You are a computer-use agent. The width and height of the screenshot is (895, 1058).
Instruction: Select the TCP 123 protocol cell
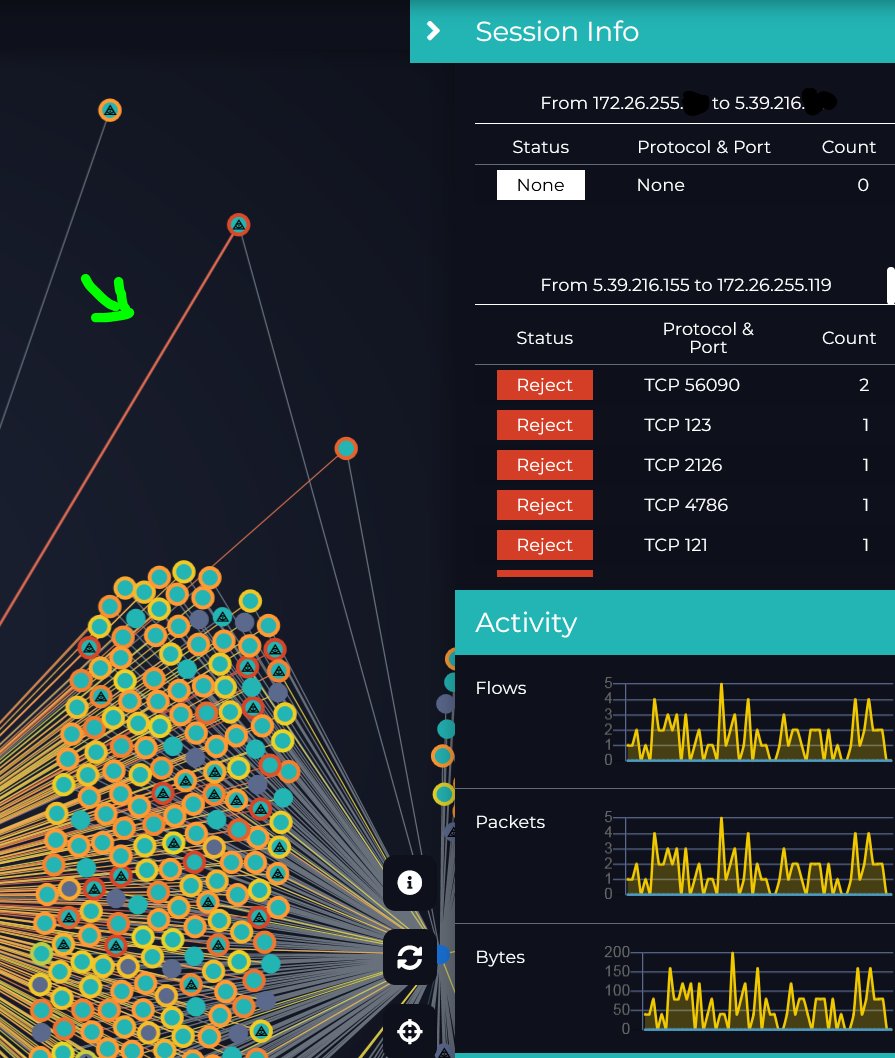click(x=677, y=424)
